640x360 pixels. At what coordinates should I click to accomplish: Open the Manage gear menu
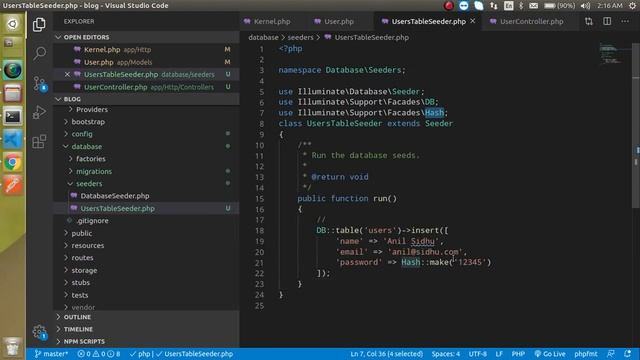tap(39, 331)
